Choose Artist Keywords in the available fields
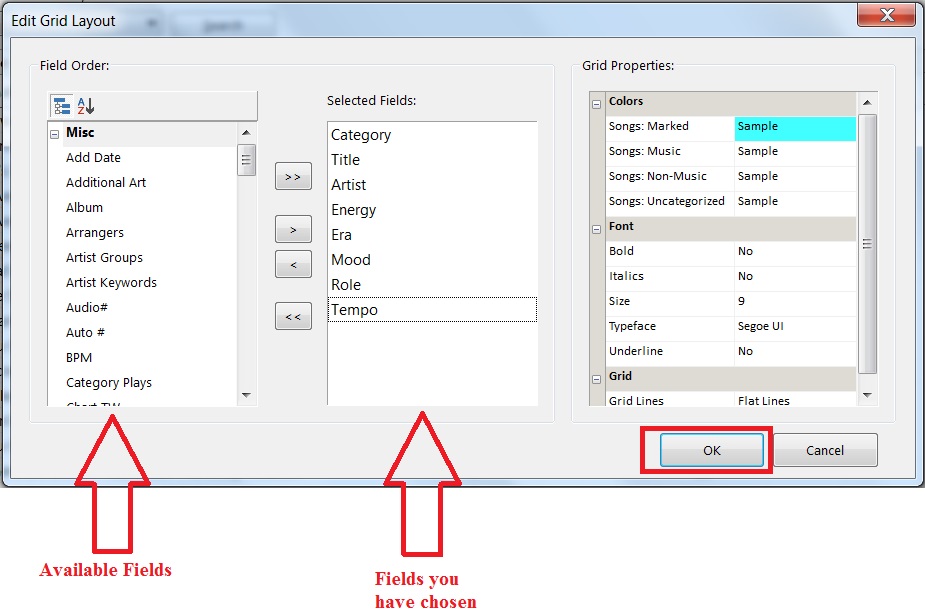Image resolution: width=925 pixels, height=615 pixels. coord(111,283)
